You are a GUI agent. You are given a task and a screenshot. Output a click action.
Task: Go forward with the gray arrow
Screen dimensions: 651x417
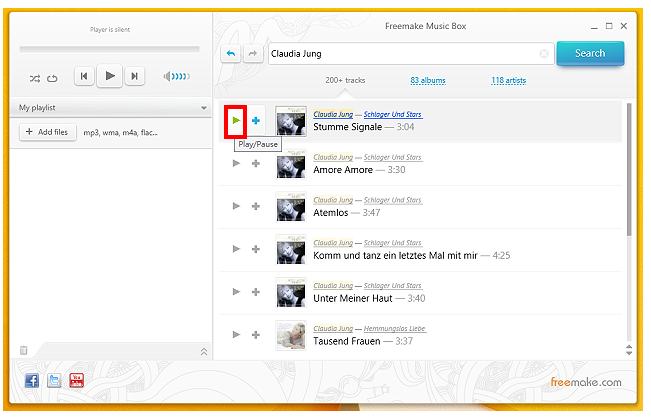pos(253,54)
